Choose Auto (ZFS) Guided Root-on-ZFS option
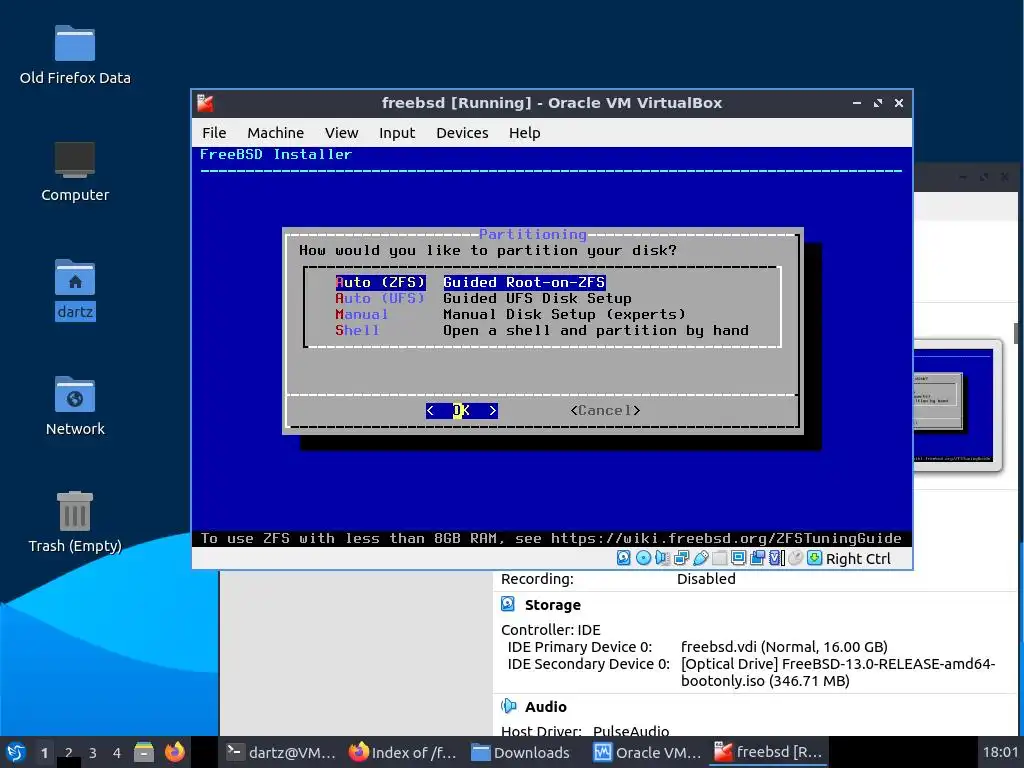1024x768 pixels. tap(470, 282)
